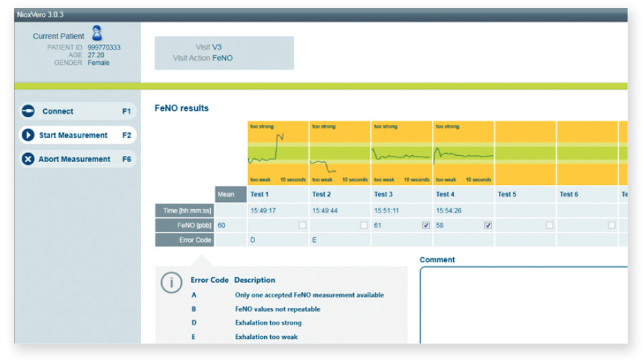Click inside the Comment text box
This screenshot has height=363, width=642.
coord(524,305)
